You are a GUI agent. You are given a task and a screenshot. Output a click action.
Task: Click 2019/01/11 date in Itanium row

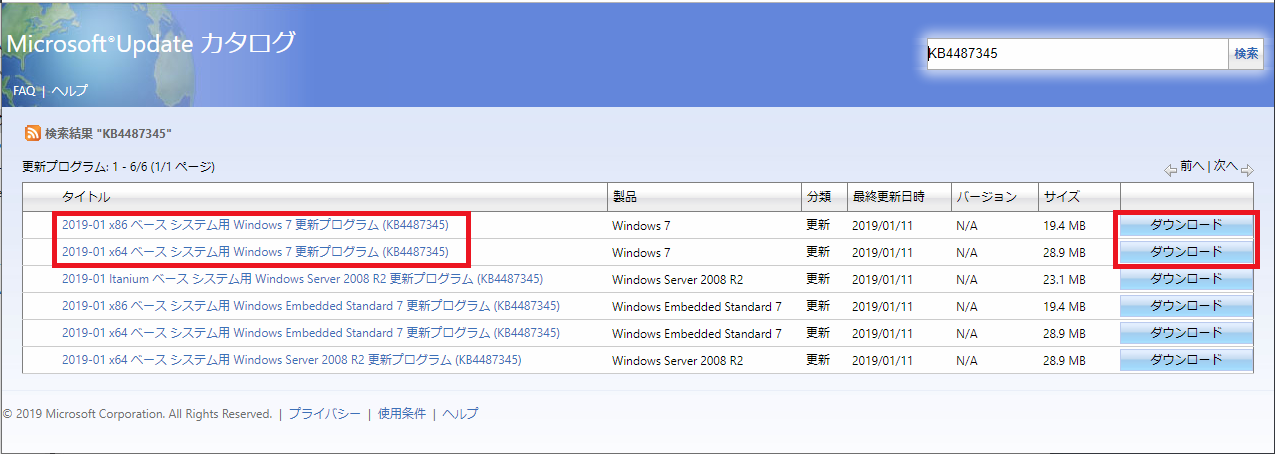point(881,280)
